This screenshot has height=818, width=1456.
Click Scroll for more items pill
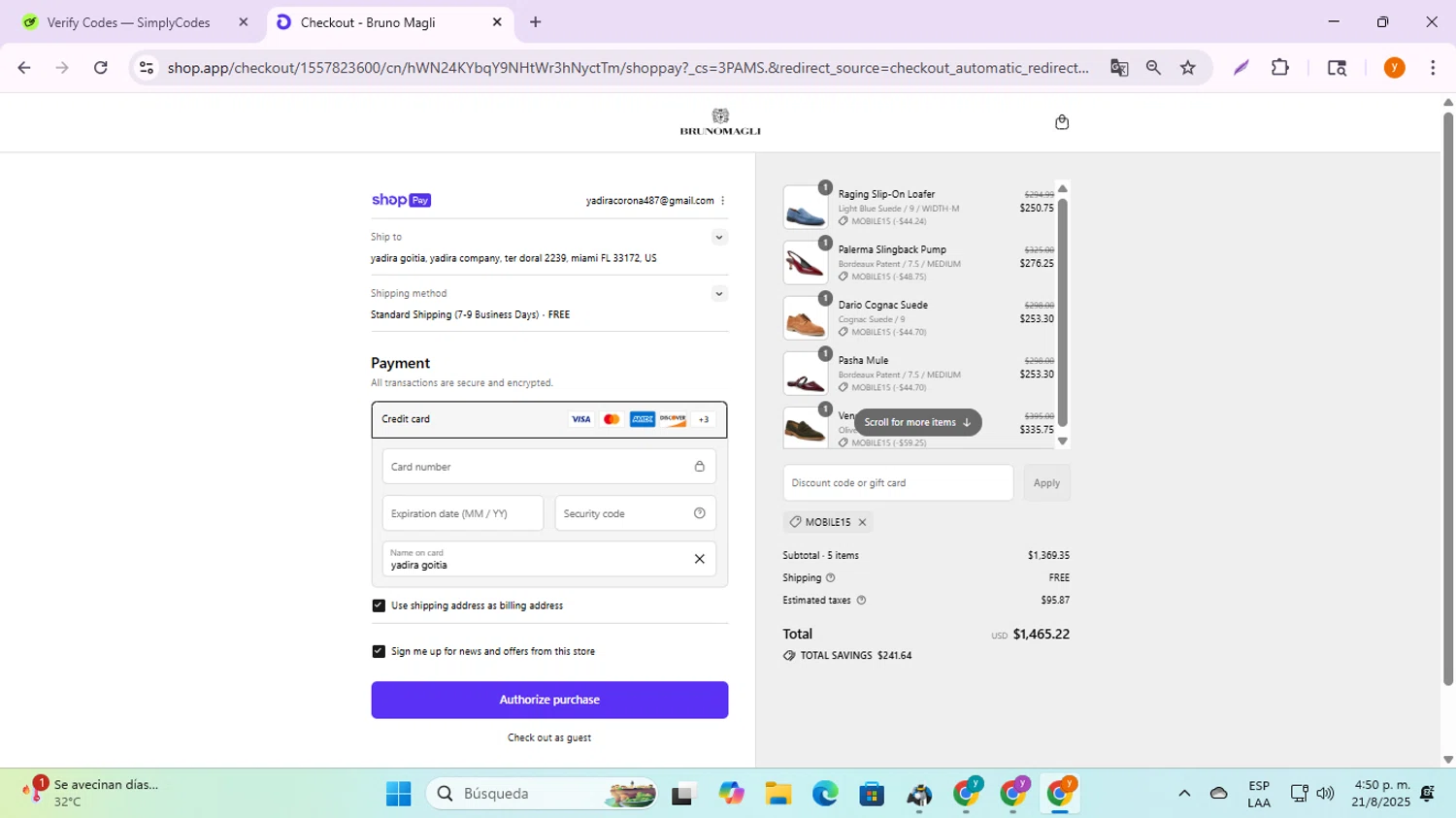pos(917,422)
